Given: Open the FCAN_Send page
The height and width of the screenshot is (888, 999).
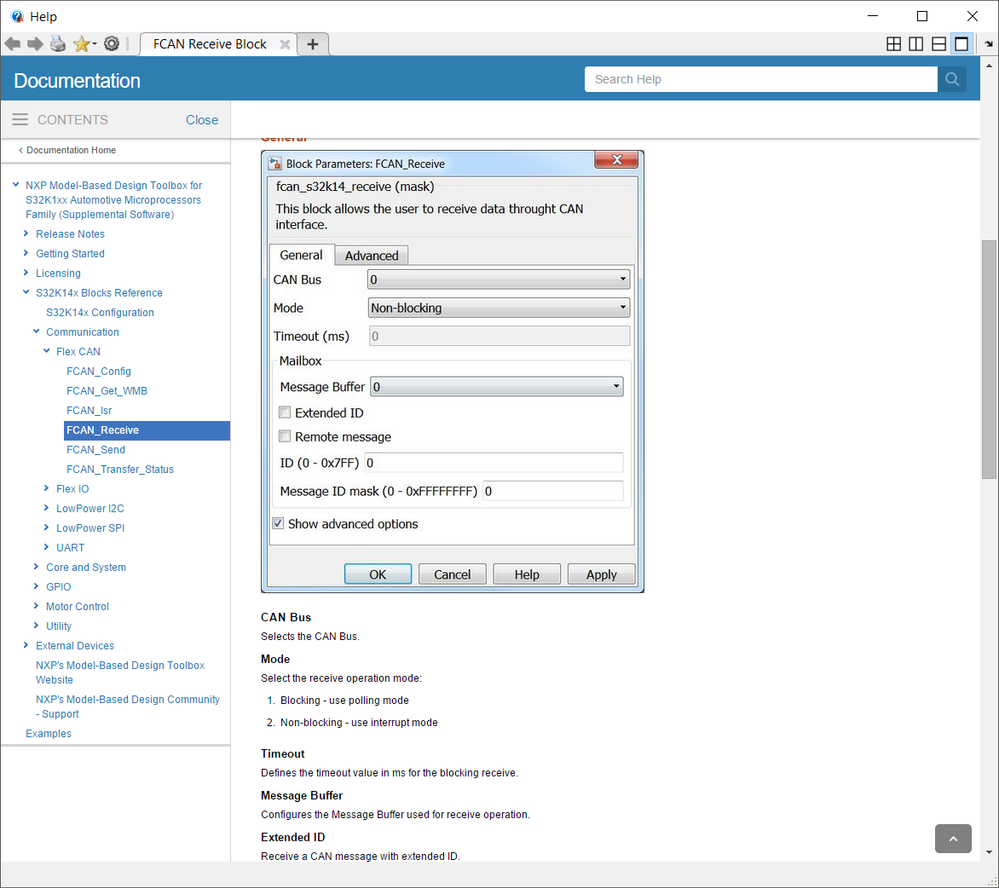Looking at the screenshot, I should [96, 450].
